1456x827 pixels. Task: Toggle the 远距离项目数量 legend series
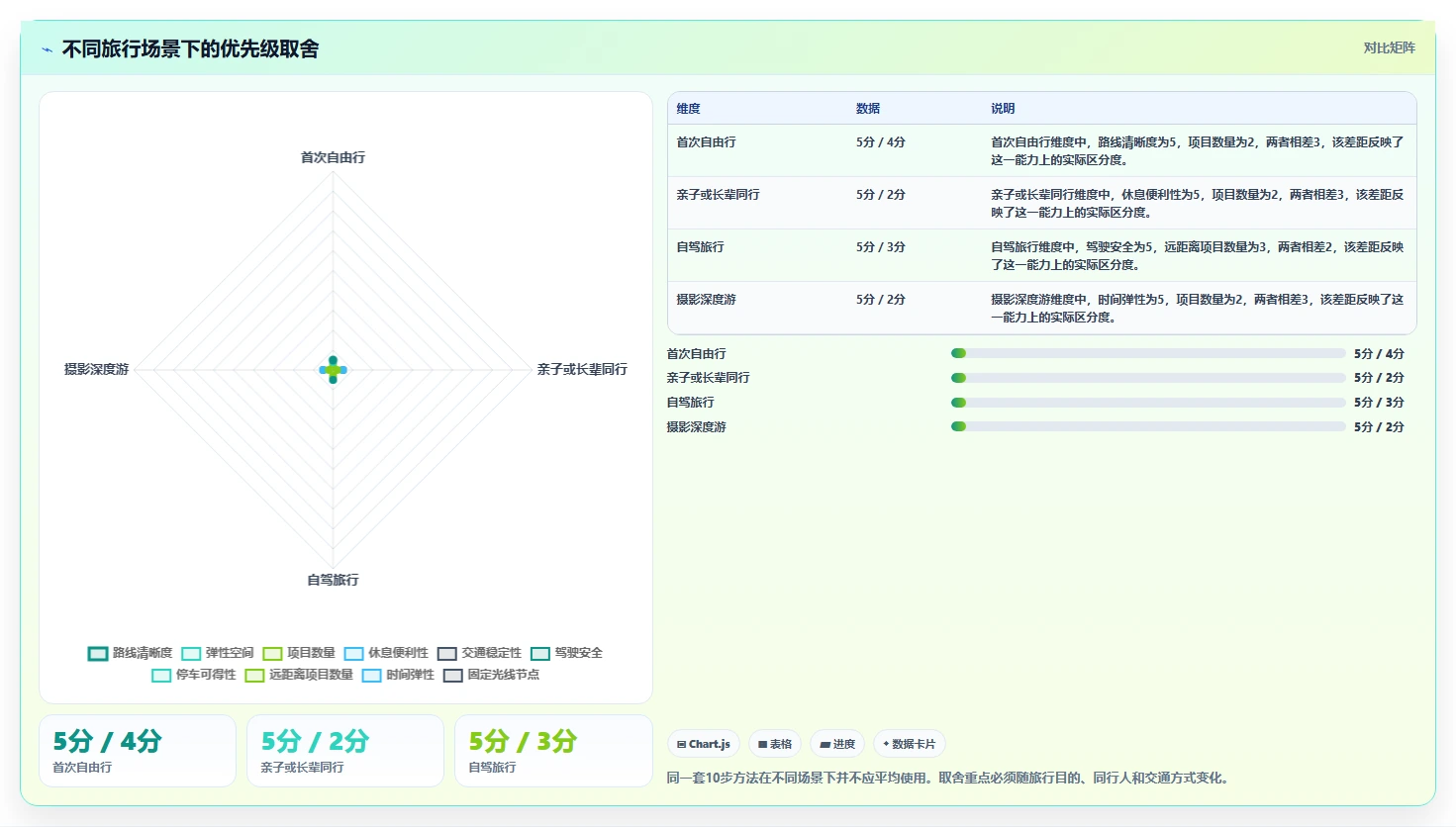[x=299, y=675]
